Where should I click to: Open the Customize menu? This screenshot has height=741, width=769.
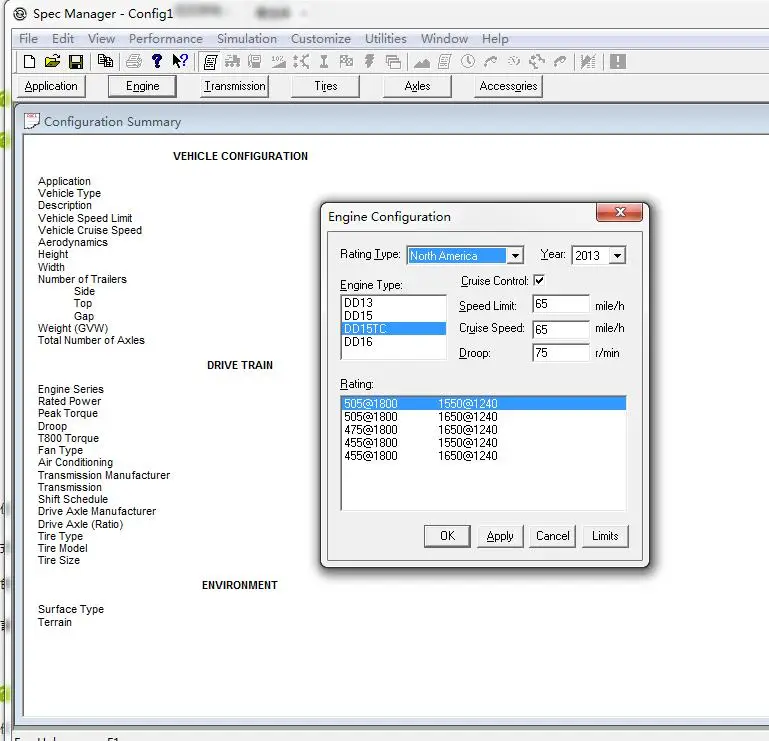pyautogui.click(x=321, y=39)
